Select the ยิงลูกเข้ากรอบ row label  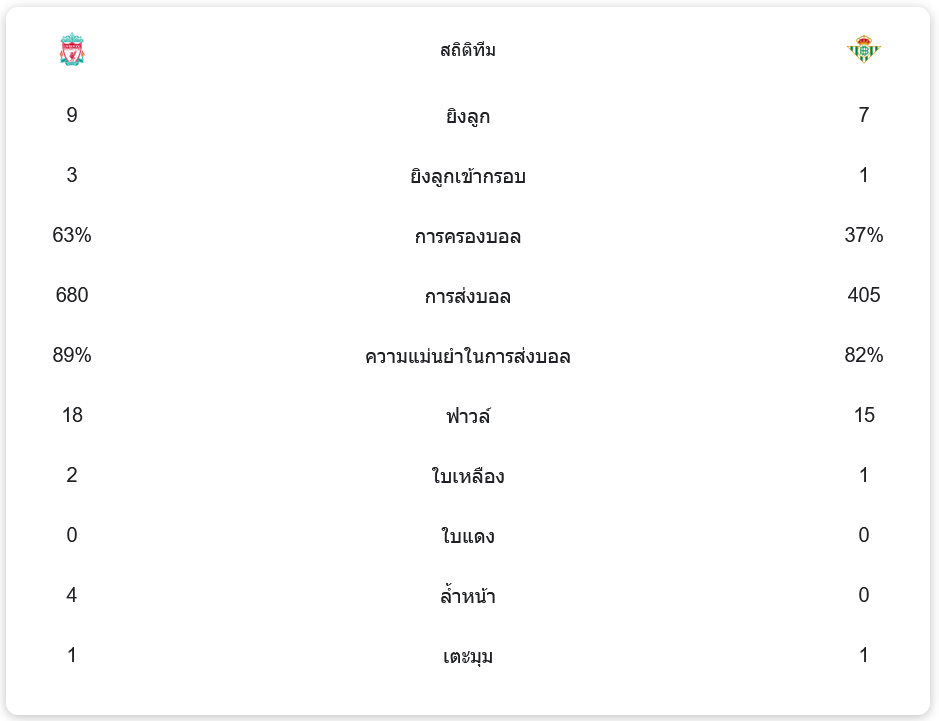[468, 177]
